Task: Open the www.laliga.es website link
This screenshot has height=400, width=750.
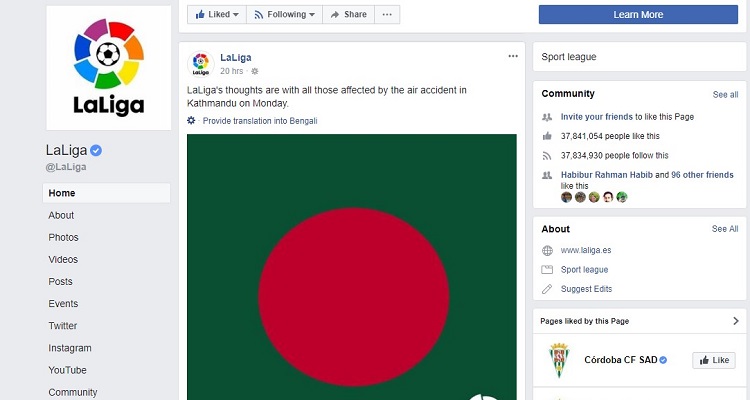Action: 585,251
